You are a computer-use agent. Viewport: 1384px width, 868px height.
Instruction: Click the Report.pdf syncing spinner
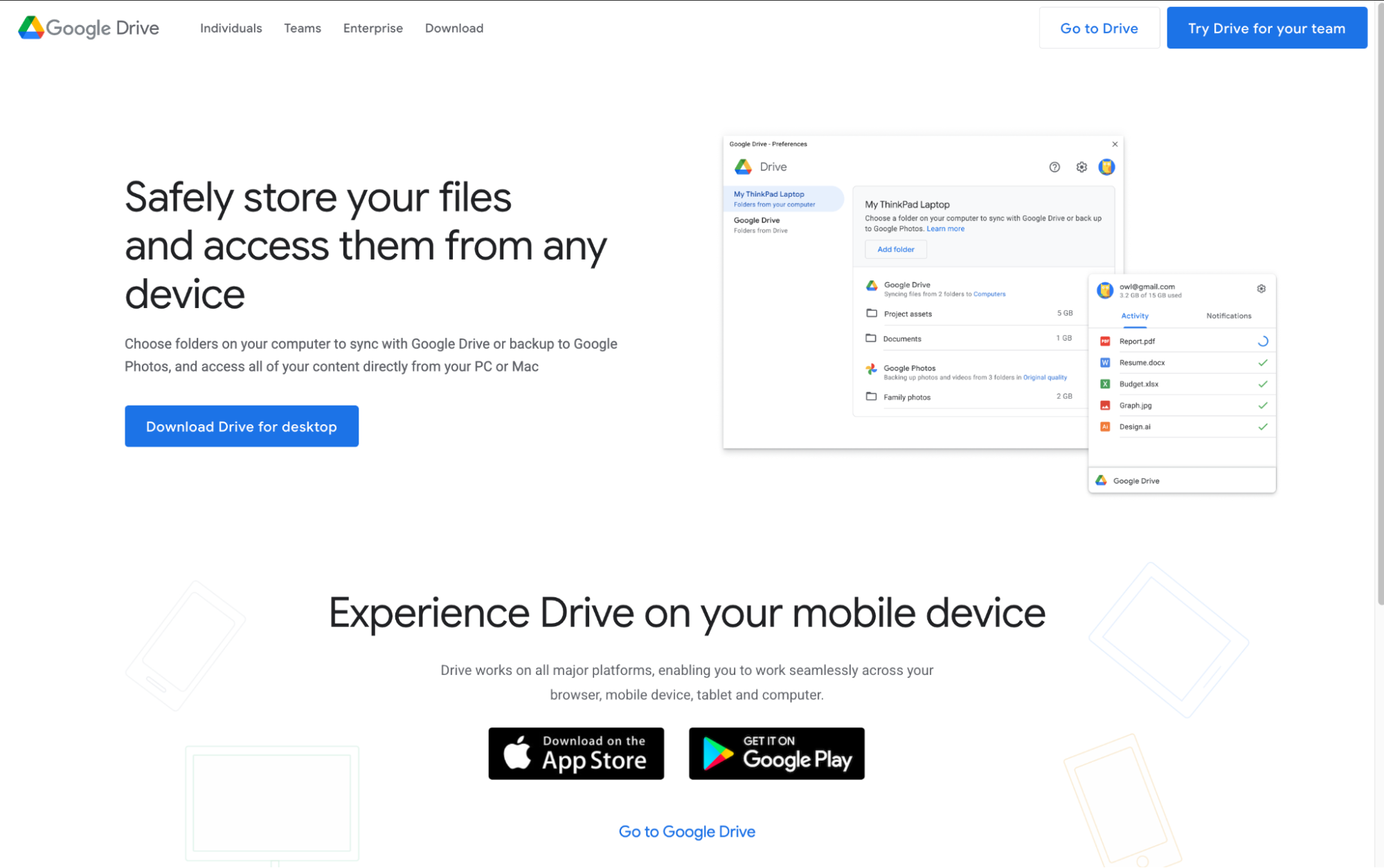(x=1262, y=341)
